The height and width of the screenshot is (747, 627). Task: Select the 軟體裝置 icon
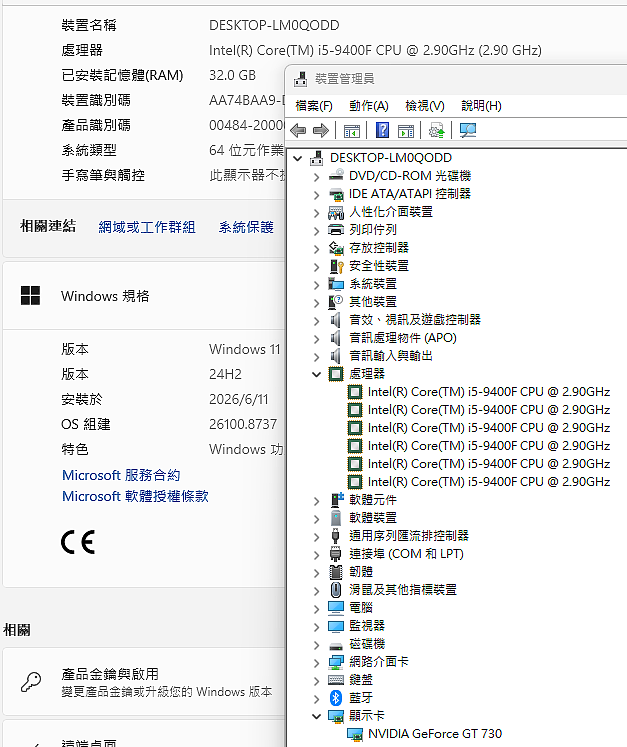(336, 518)
